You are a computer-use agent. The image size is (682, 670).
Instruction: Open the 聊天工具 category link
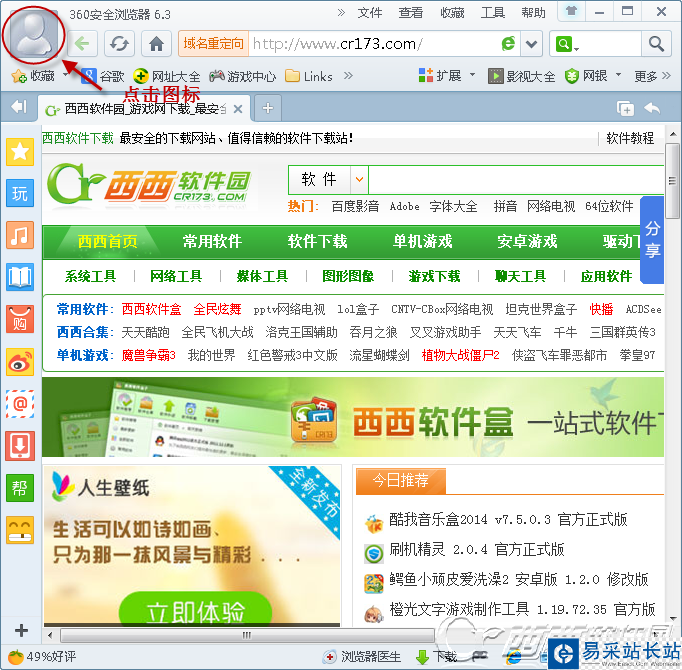click(520, 276)
